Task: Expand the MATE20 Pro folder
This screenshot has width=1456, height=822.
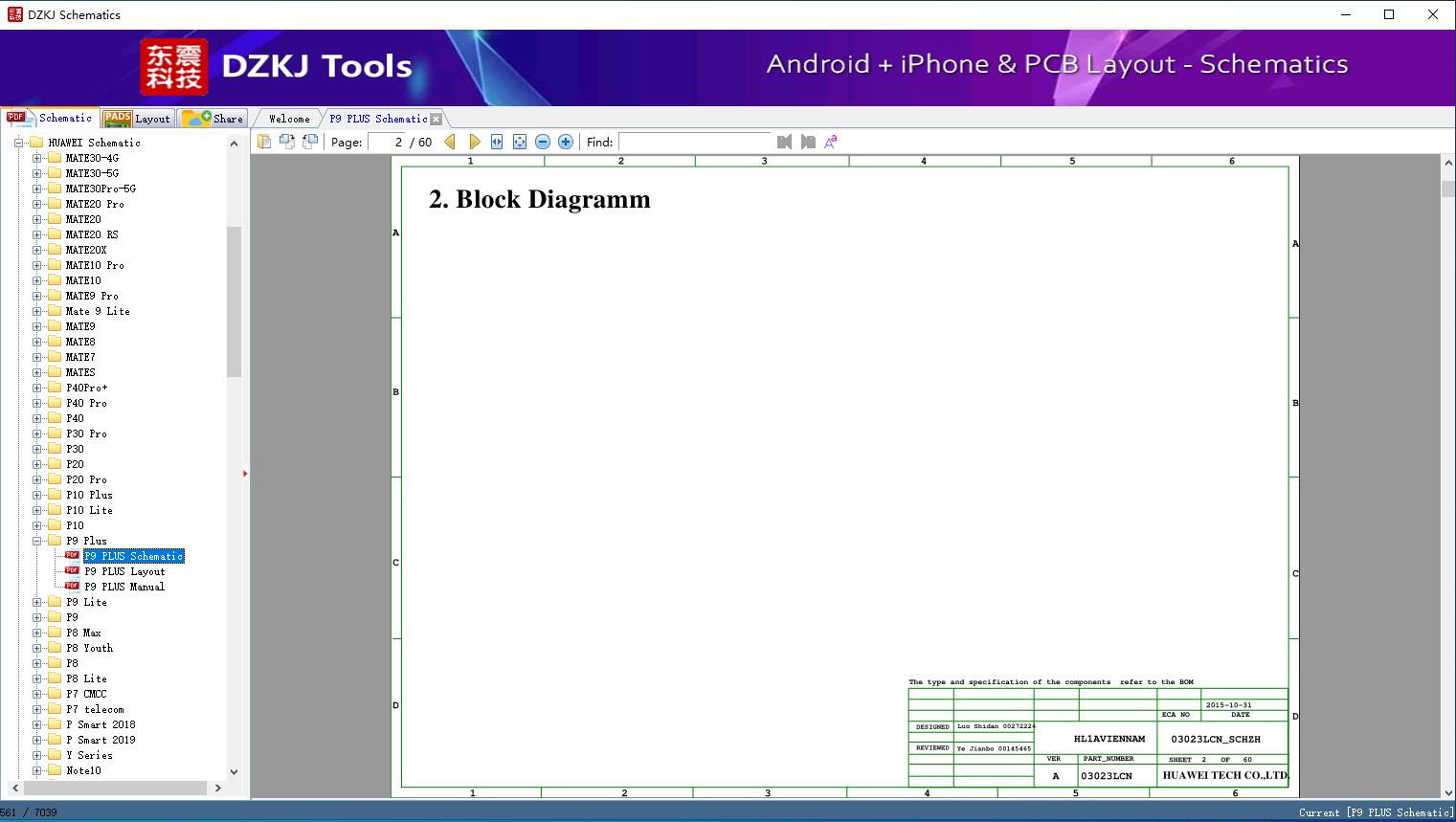Action: [x=36, y=204]
